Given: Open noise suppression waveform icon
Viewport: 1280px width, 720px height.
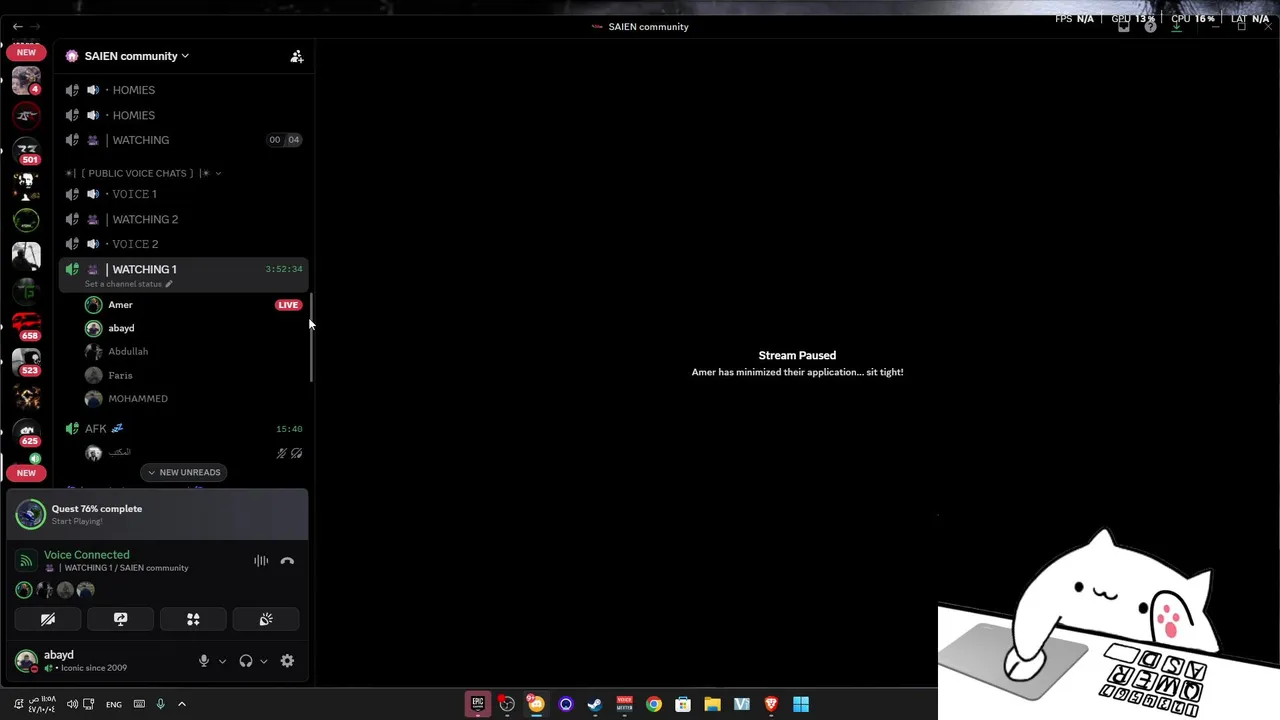Looking at the screenshot, I should pos(261,561).
